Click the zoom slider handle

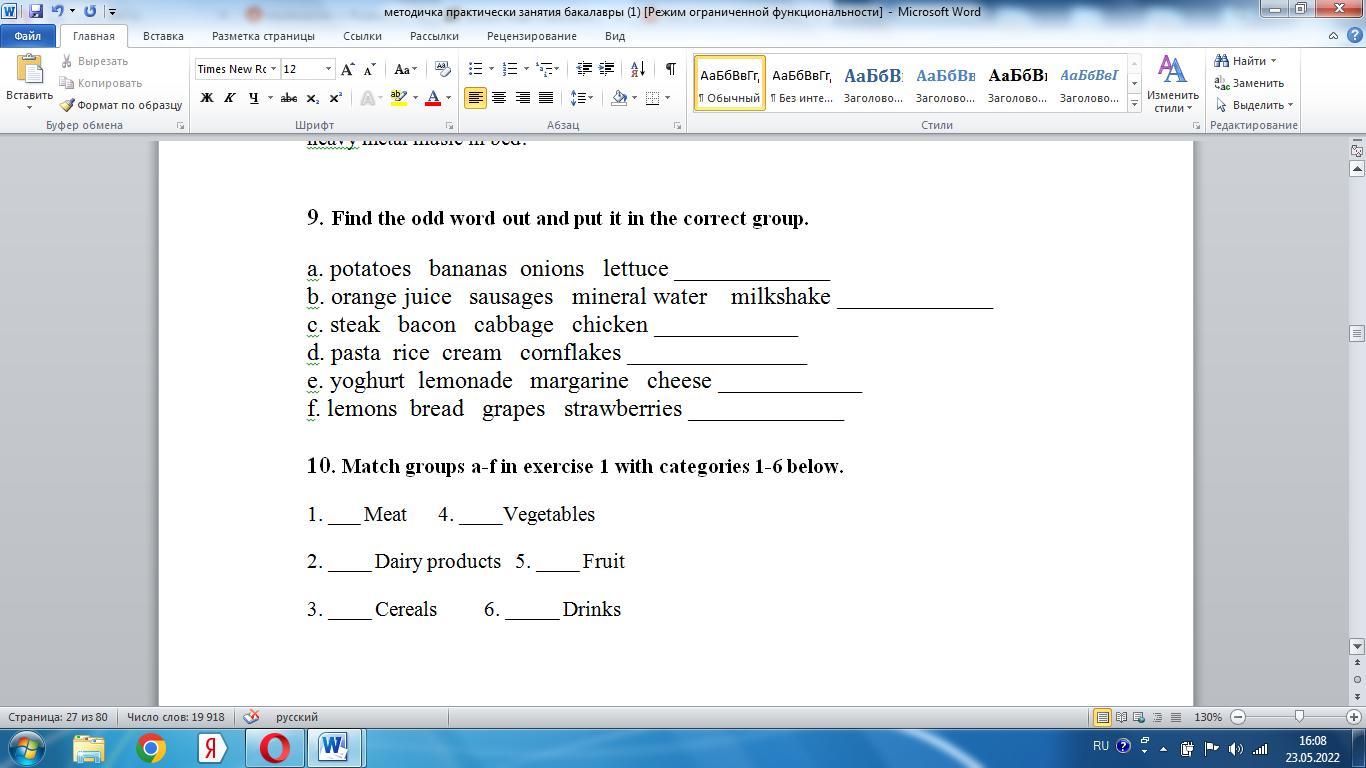(1299, 717)
